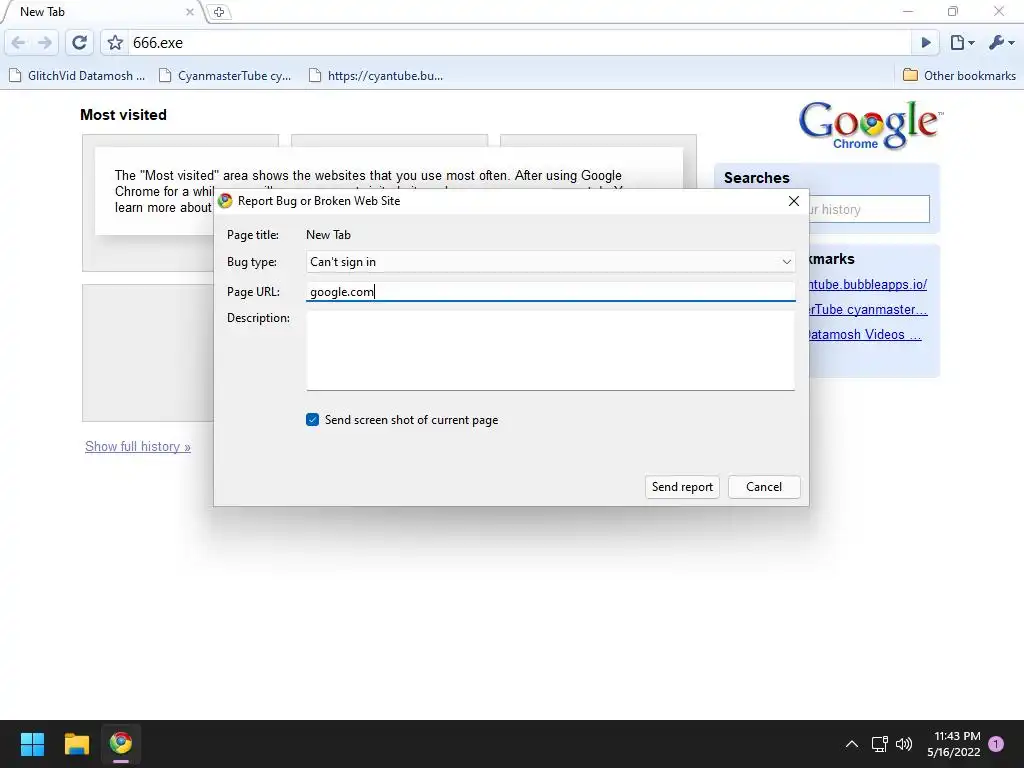Image resolution: width=1024 pixels, height=768 pixels.
Task: Cancel the bug report dialog
Action: 764,487
